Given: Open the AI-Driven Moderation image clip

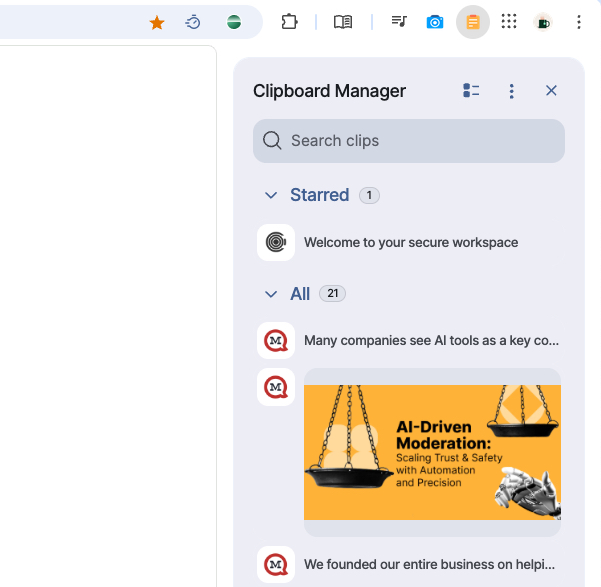Looking at the screenshot, I should pos(432,452).
